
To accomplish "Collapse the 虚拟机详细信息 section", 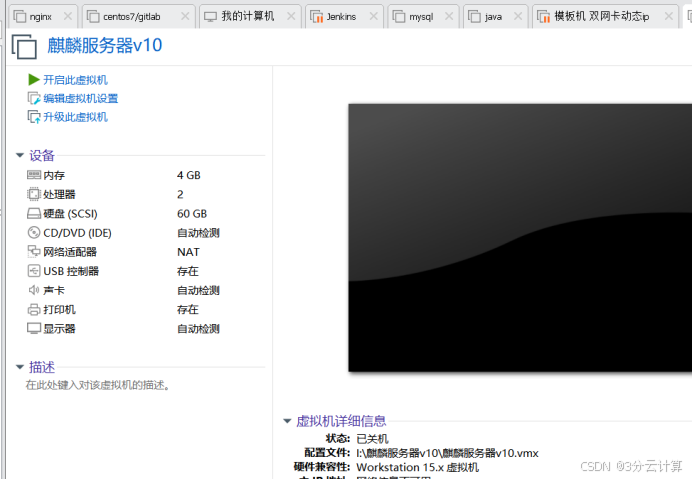I will (287, 421).
